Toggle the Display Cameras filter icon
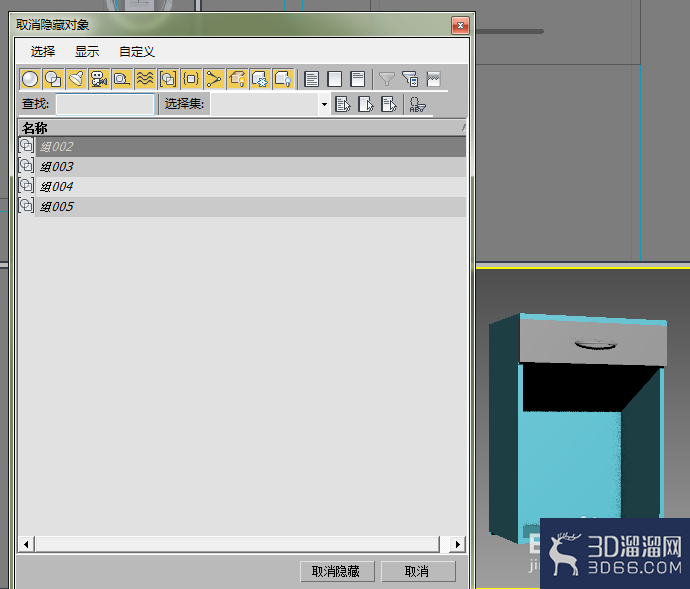Screen dimensions: 690x589 point(99,79)
